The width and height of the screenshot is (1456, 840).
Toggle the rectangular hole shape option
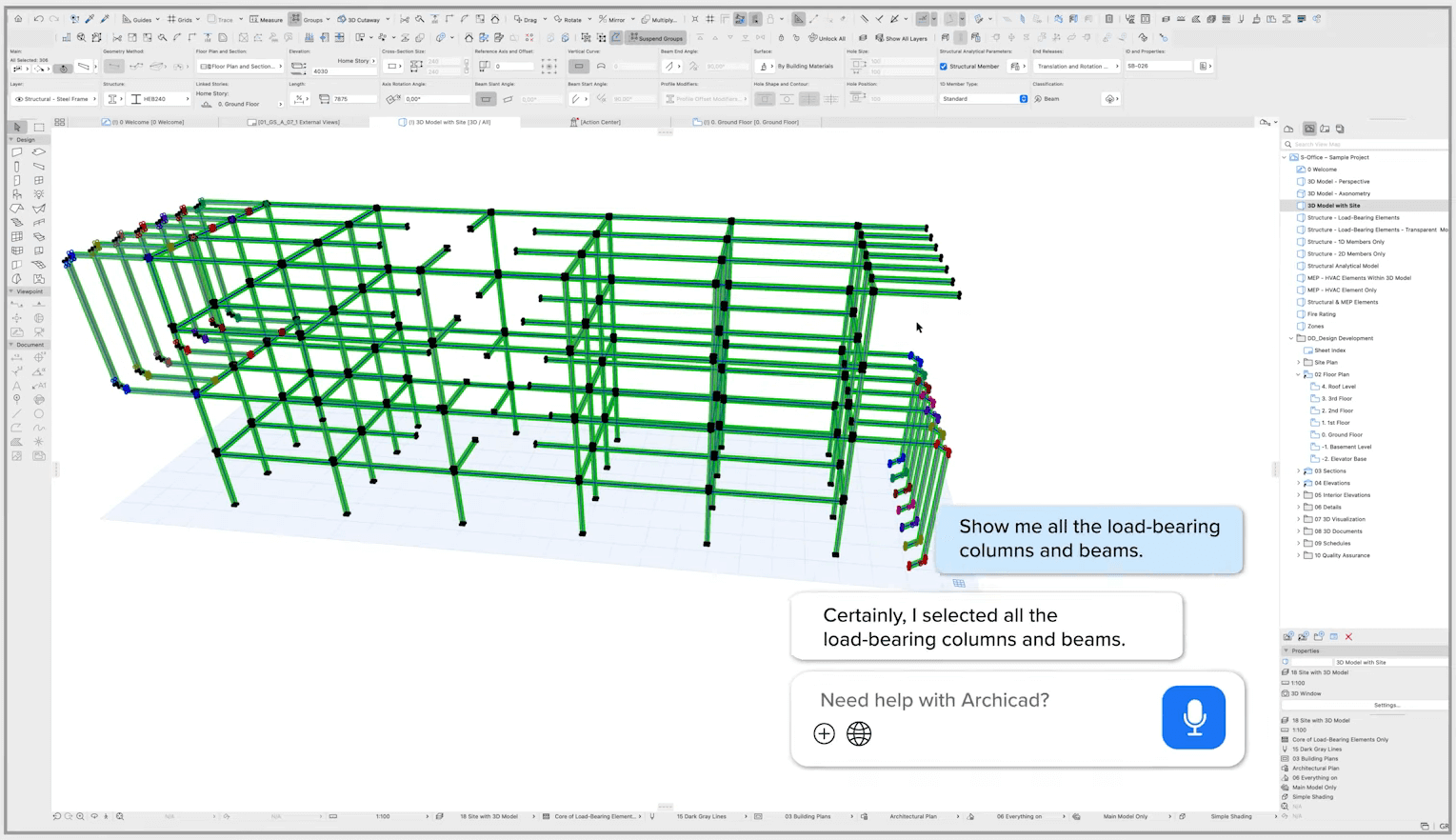point(765,99)
